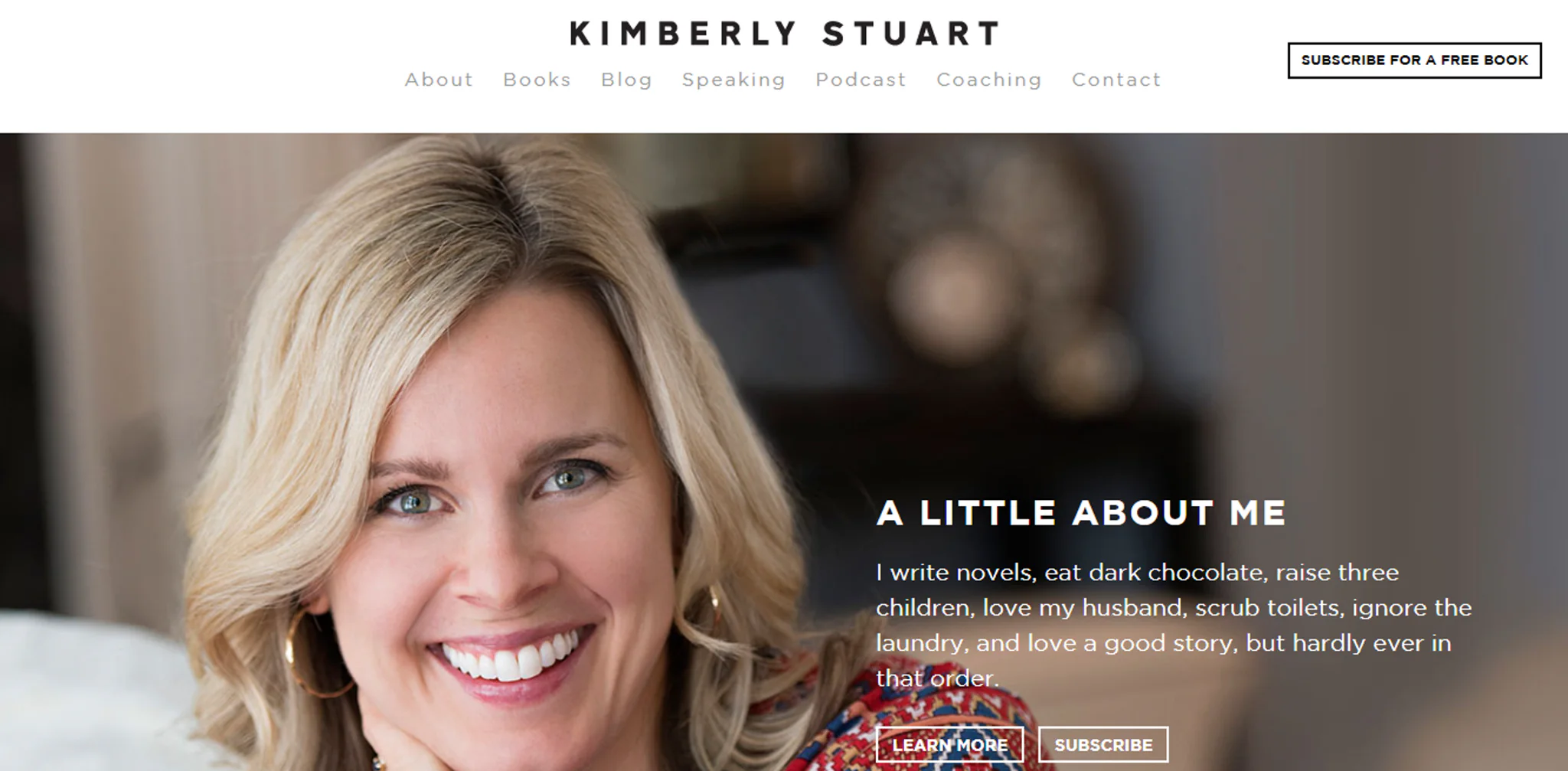Navigate to the Coaching page
1568x771 pixels.
pyautogui.click(x=988, y=80)
